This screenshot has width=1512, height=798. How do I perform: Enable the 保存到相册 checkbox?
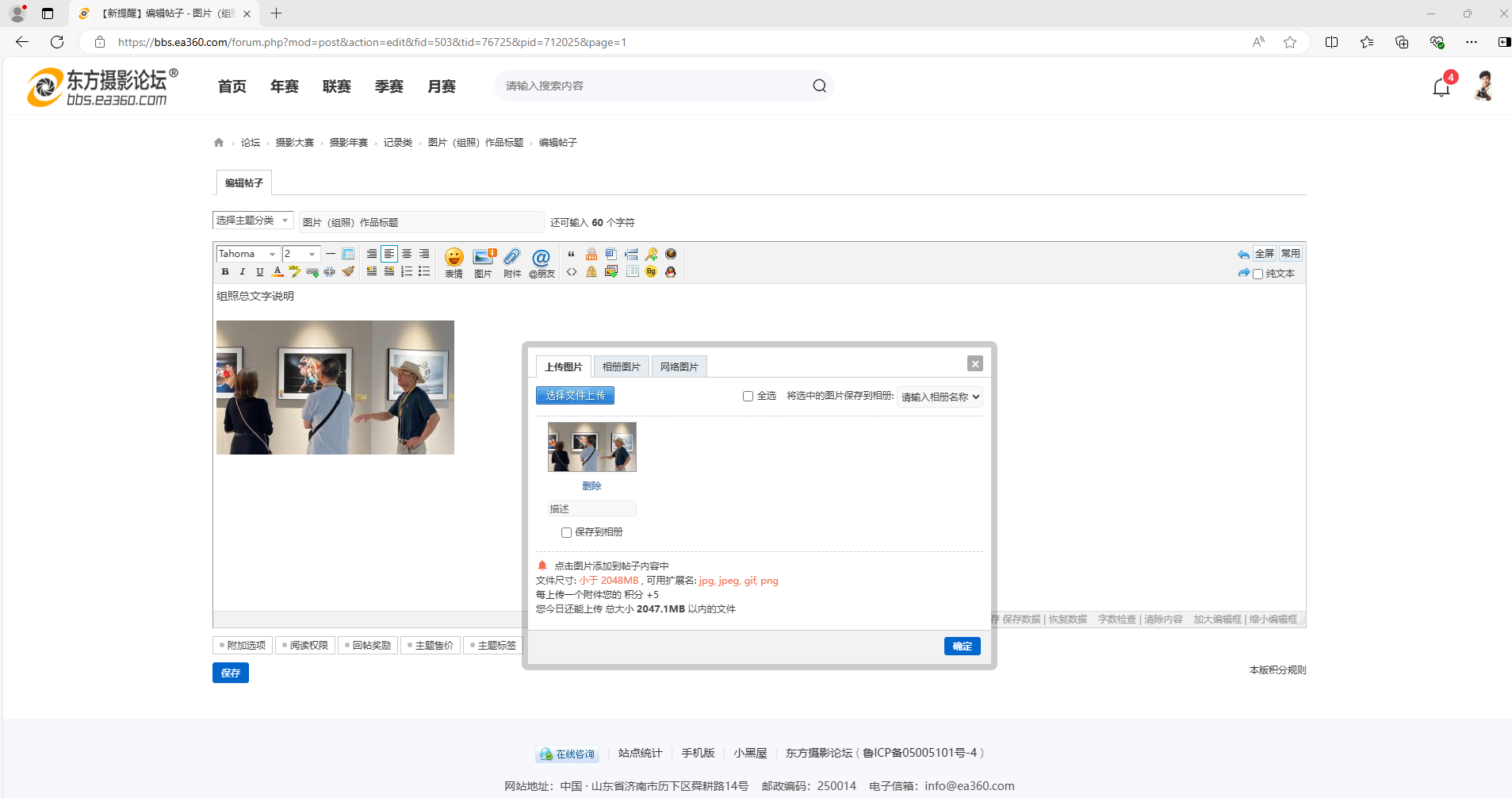(x=566, y=532)
